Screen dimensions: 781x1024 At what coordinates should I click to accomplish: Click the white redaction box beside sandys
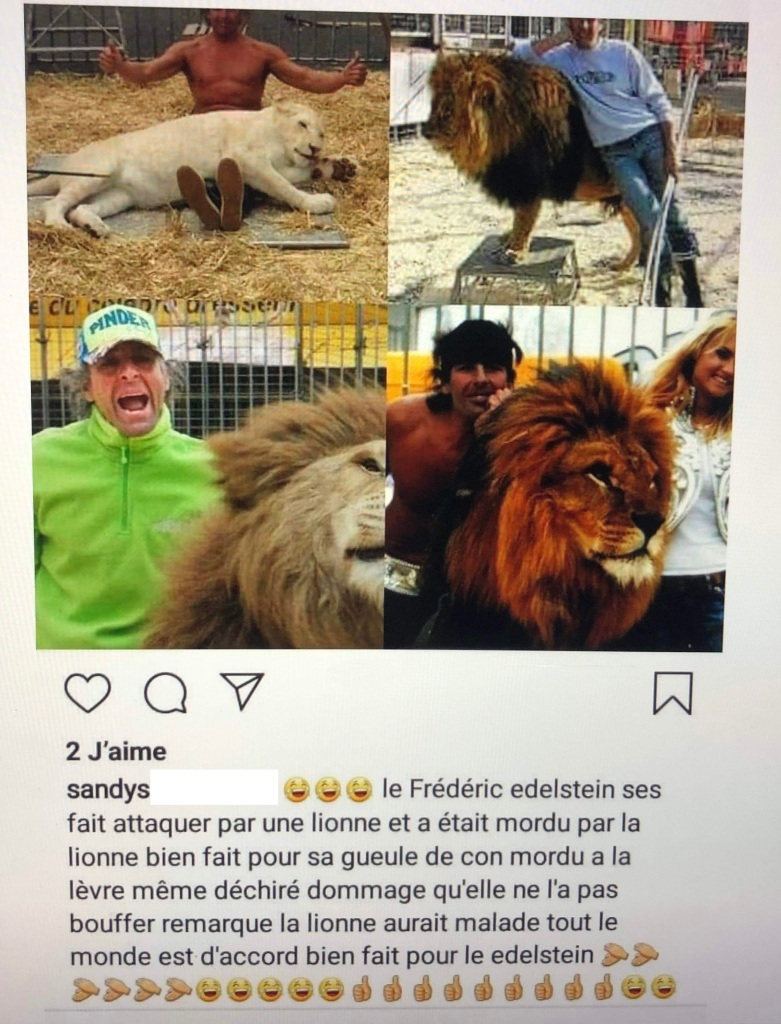point(214,787)
